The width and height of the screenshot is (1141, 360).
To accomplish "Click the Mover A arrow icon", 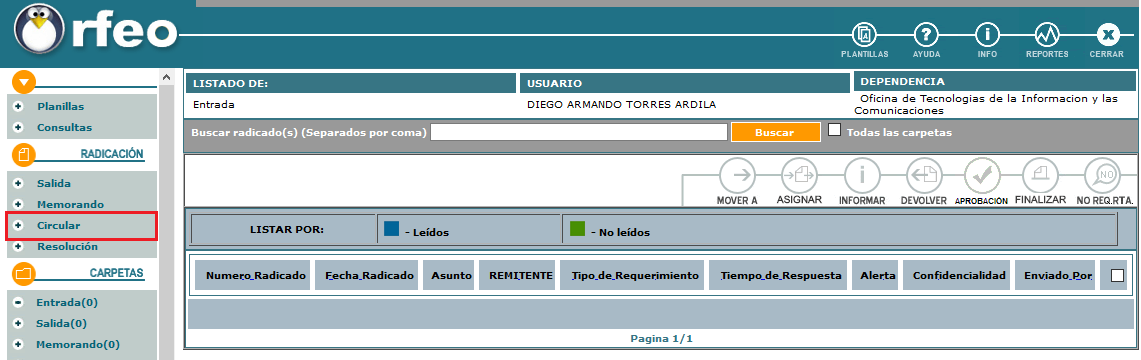I will click(737, 175).
